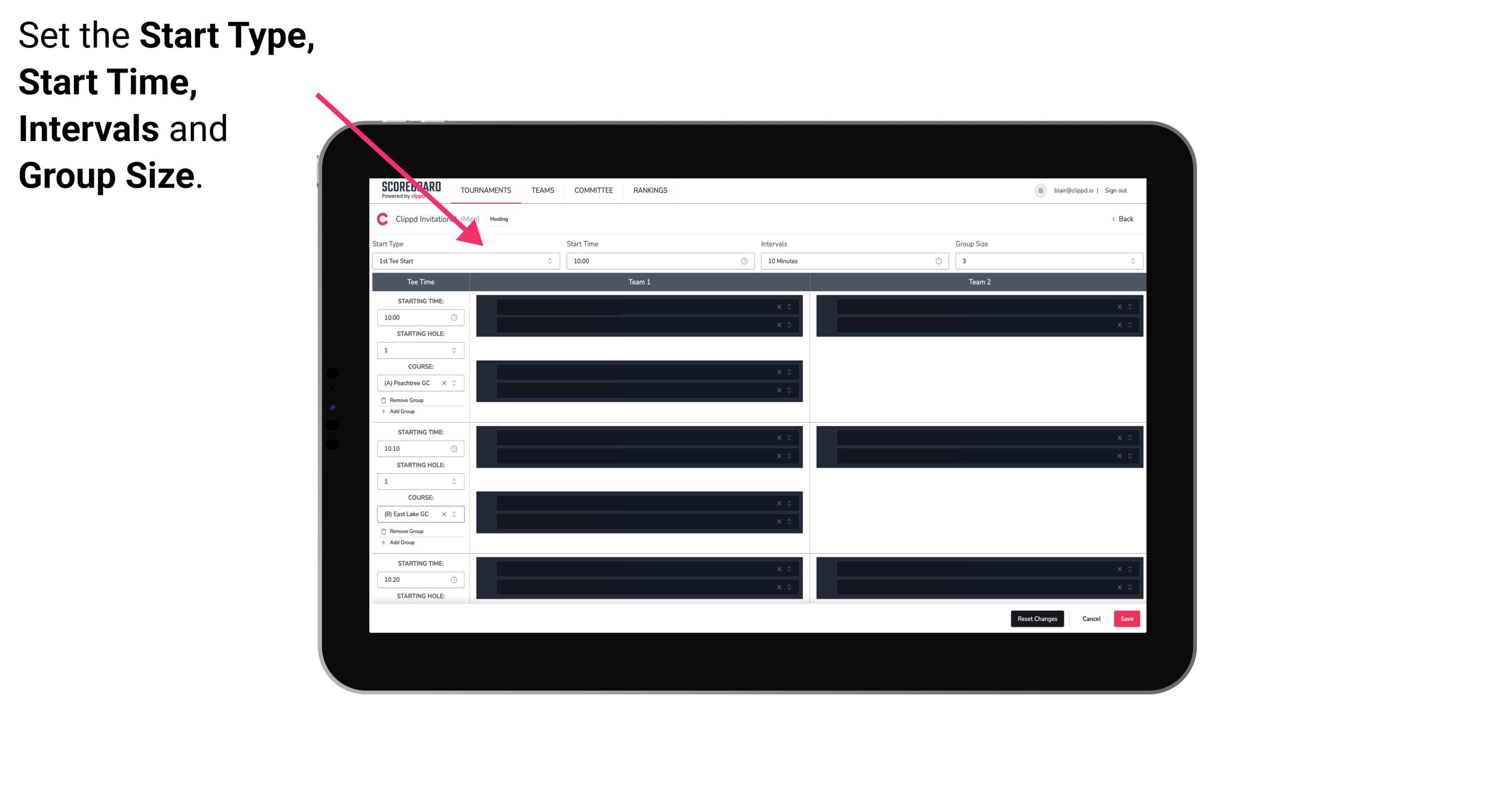
Task: Click the Cancel link
Action: pyautogui.click(x=1091, y=618)
